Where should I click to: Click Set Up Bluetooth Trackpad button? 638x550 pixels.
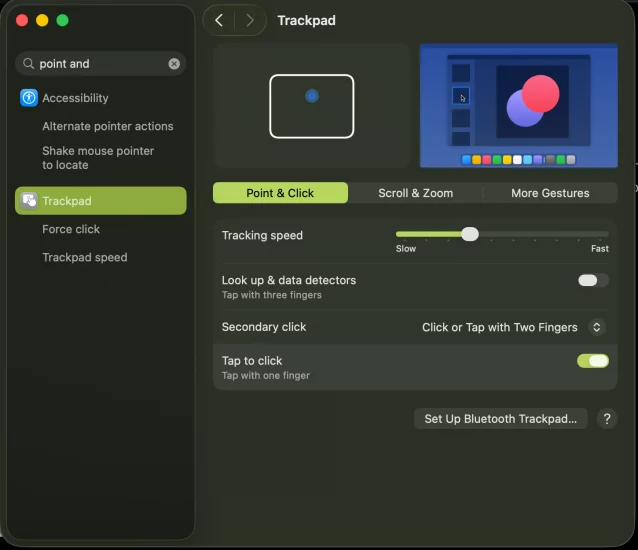pos(500,419)
